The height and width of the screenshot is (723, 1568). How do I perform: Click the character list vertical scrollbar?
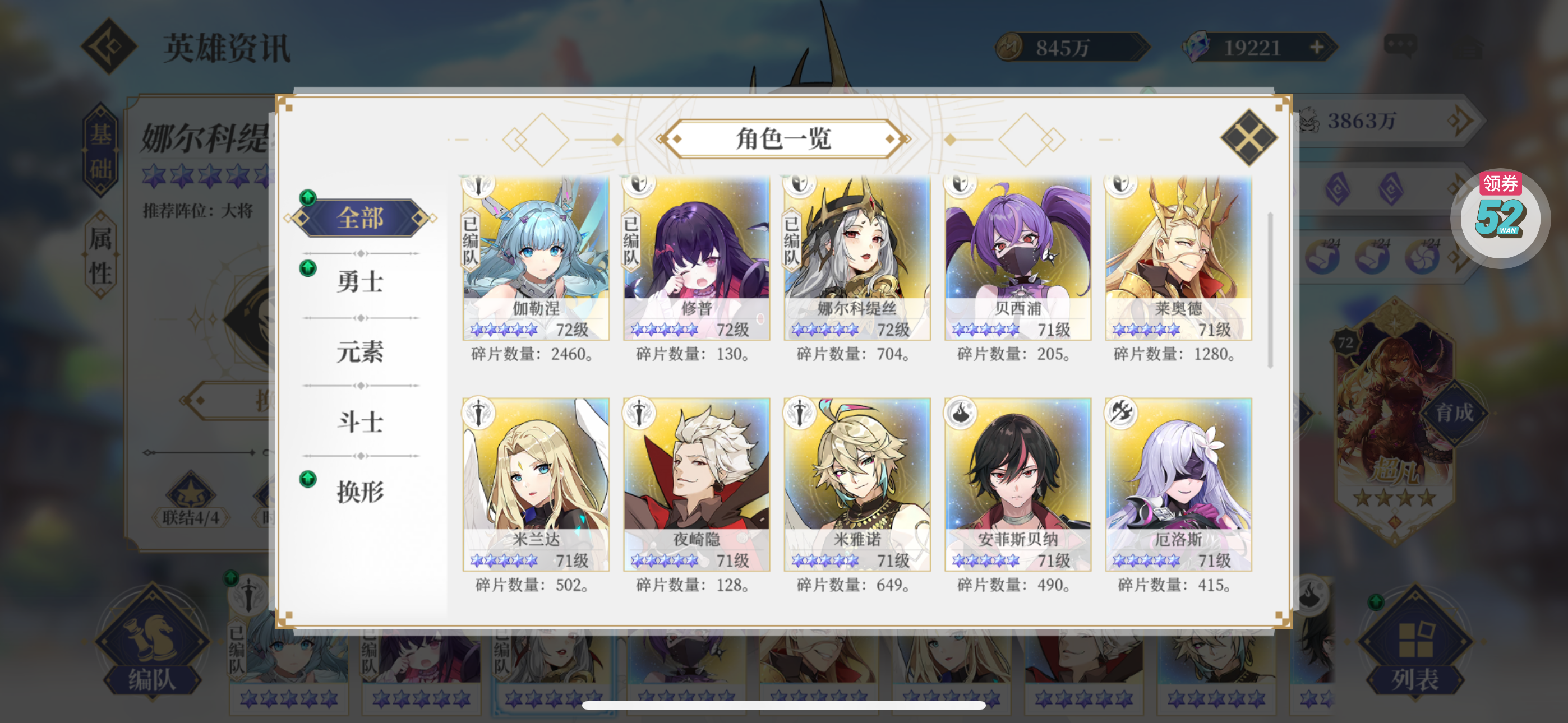(1270, 290)
